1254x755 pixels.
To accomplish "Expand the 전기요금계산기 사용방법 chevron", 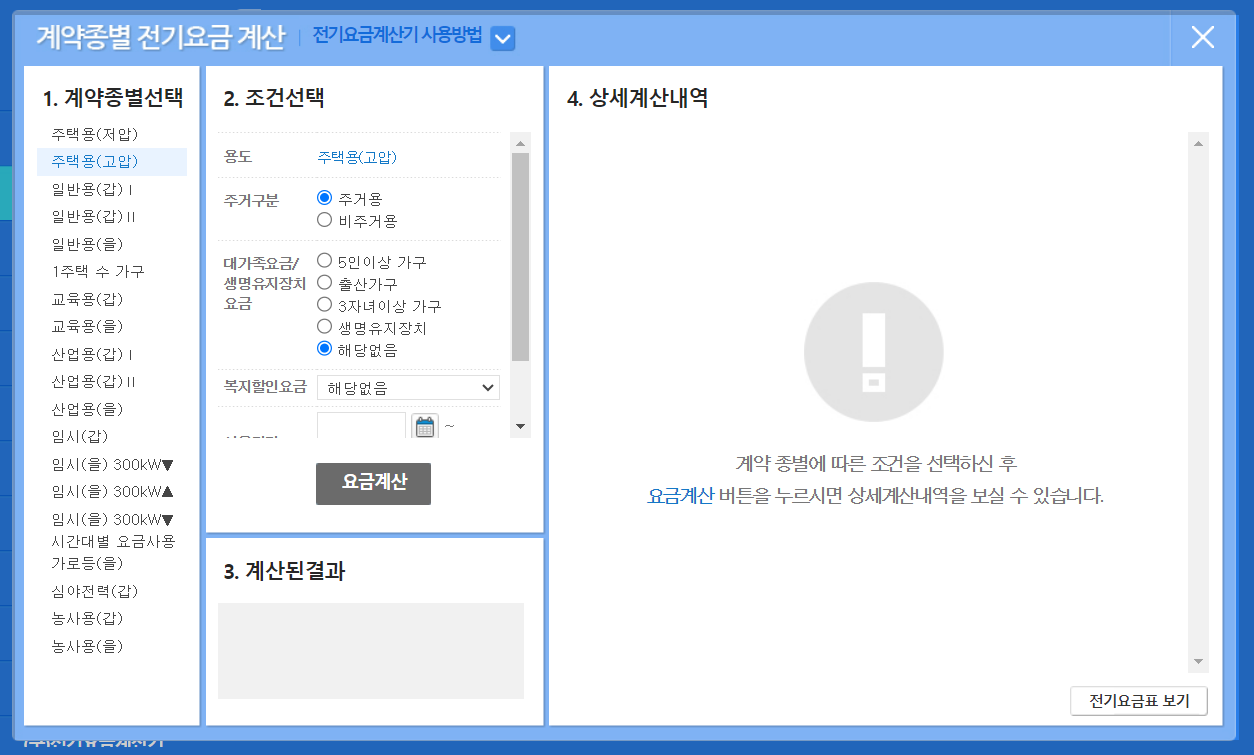I will pos(502,36).
